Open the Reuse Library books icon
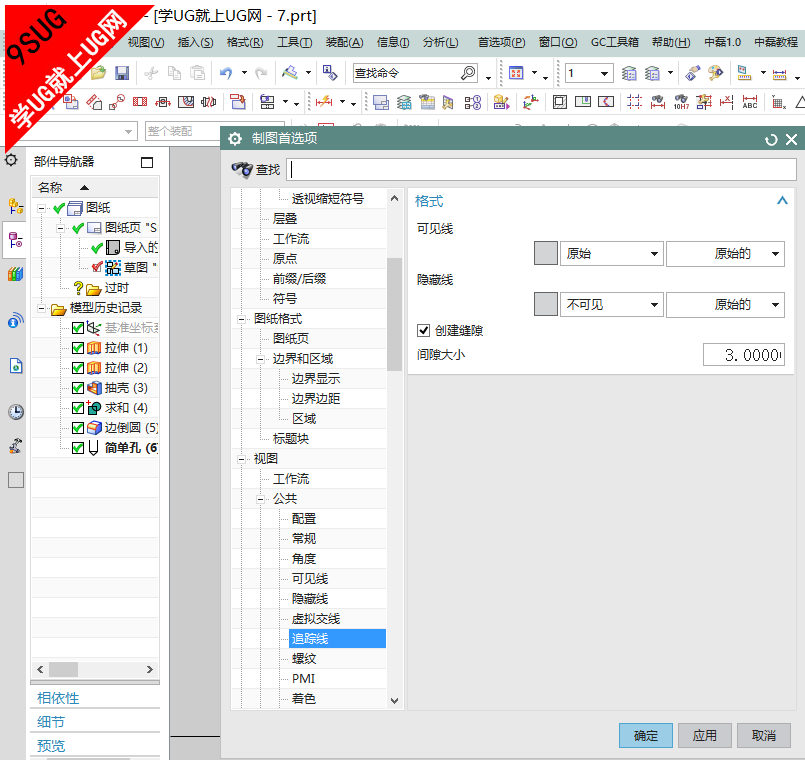 tap(15, 274)
